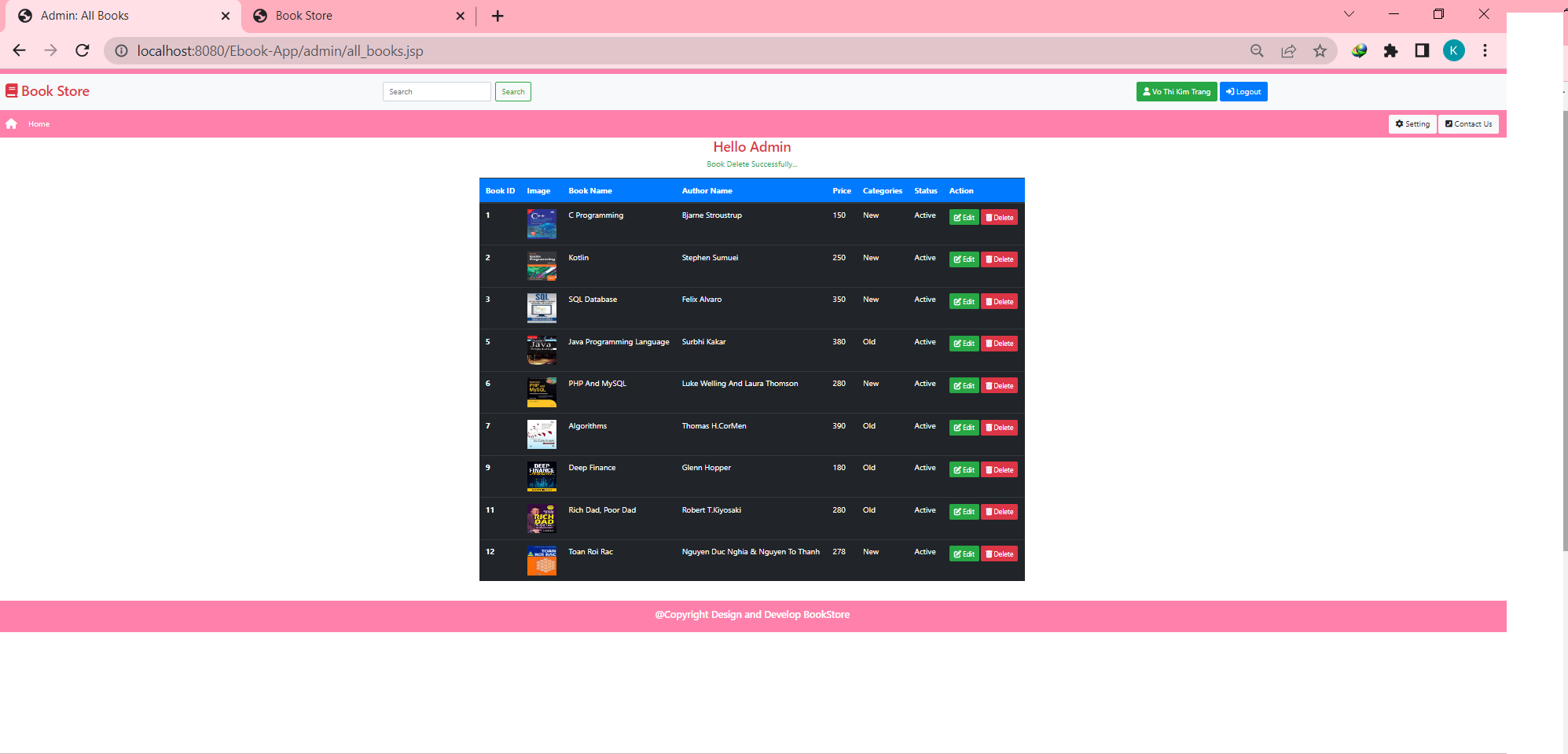Click the Home house icon
Image resolution: width=1568 pixels, height=754 pixels.
click(x=11, y=123)
